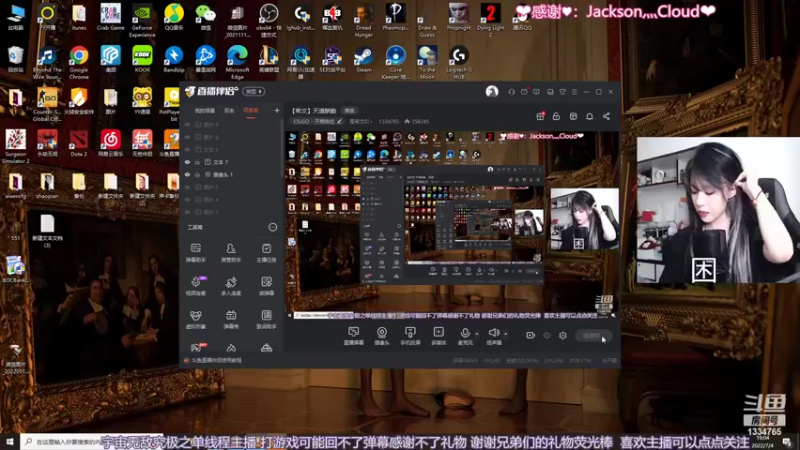Select the Steam desktop shortcut
This screenshot has width=800, height=450.
pyautogui.click(x=364, y=59)
